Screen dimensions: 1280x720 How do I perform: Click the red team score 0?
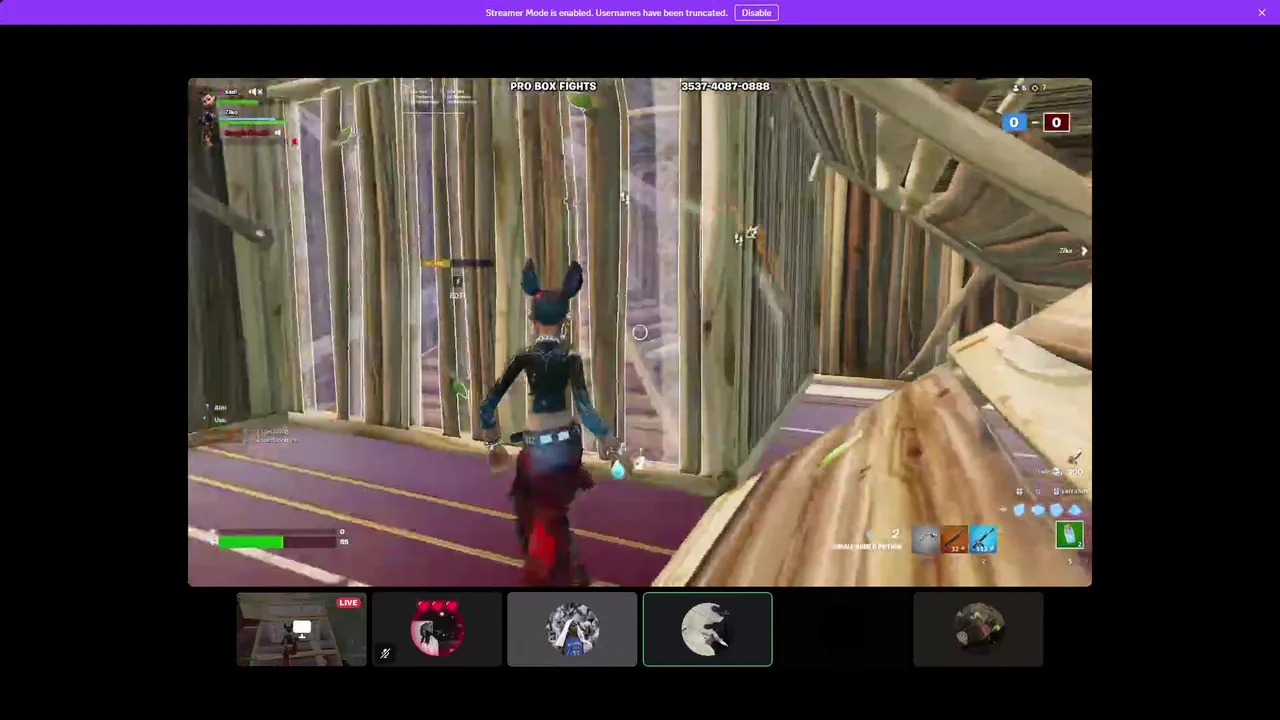pyautogui.click(x=1056, y=123)
